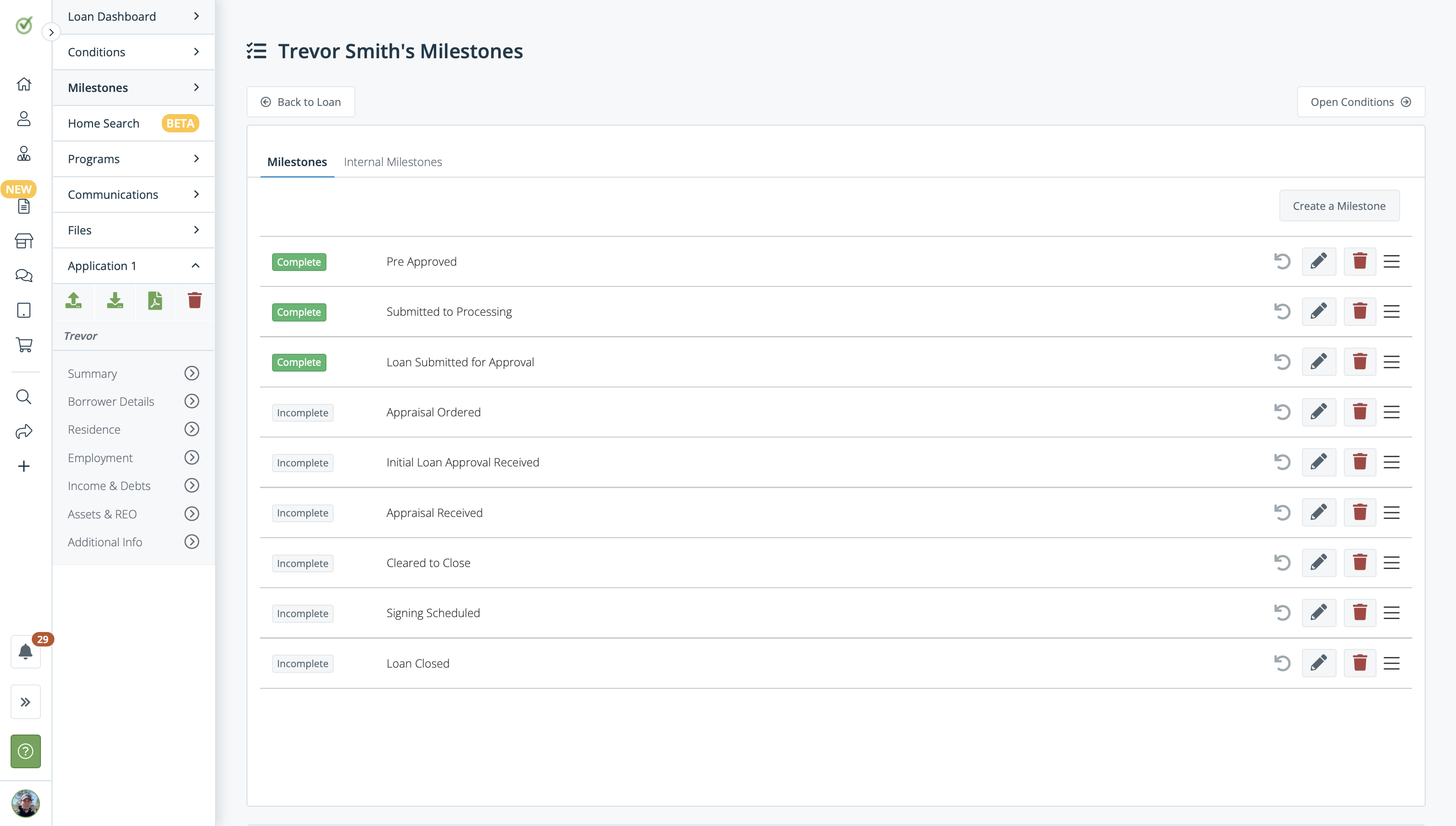The height and width of the screenshot is (826, 1456).
Task: Switch to Internal Milestones tab
Action: point(393,162)
